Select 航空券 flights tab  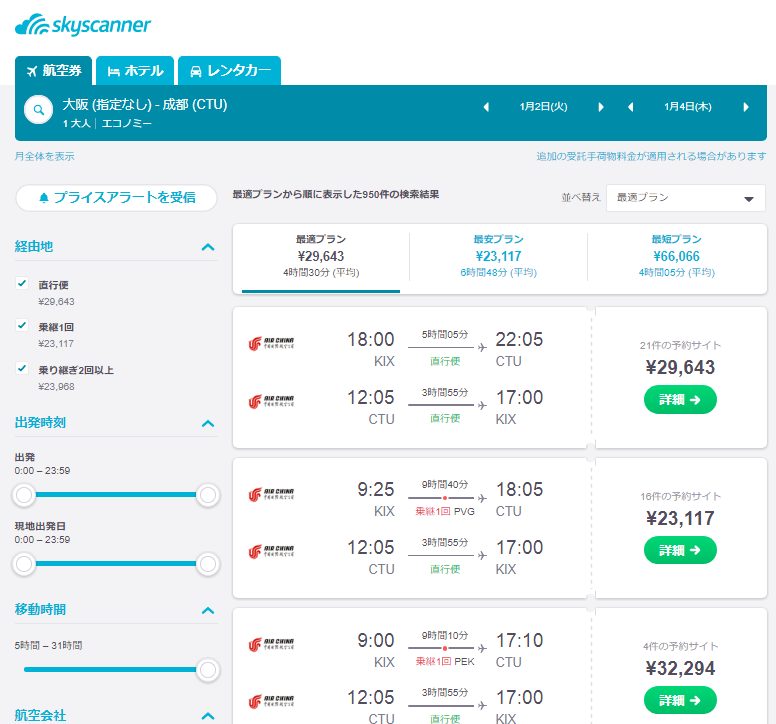pyautogui.click(x=53, y=71)
